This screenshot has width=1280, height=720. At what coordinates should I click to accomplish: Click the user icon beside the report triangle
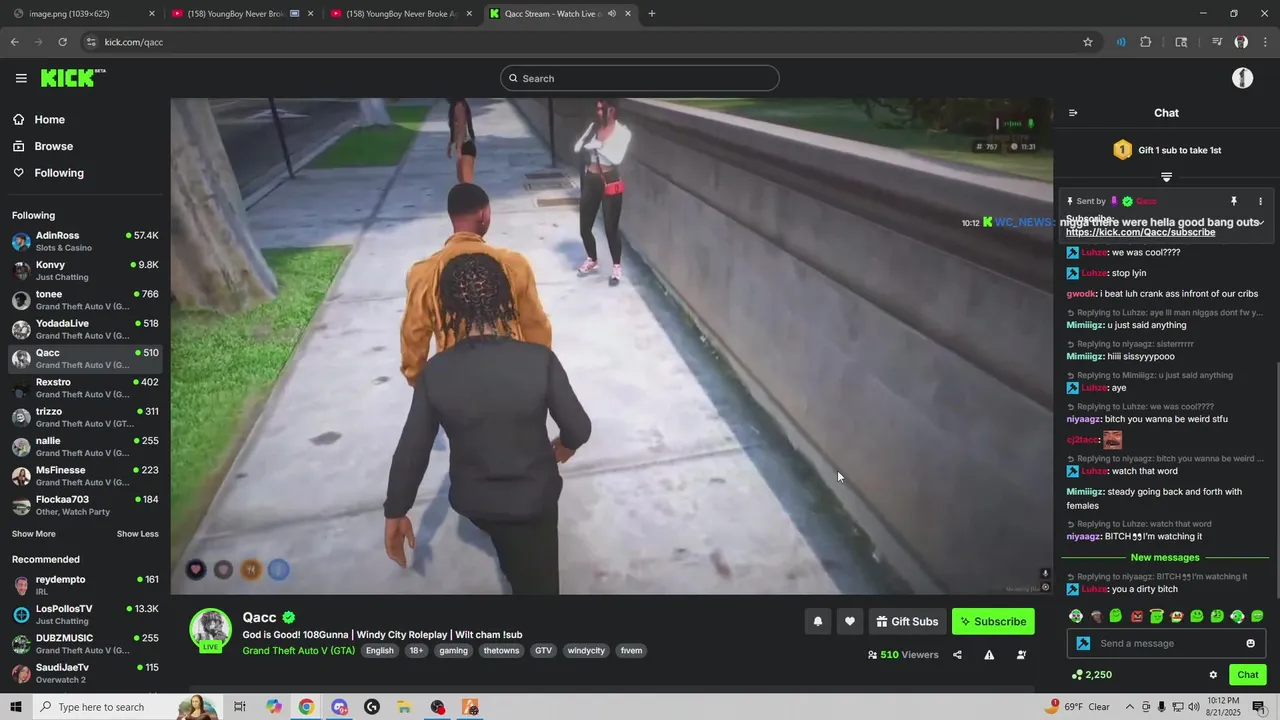pos(1021,655)
